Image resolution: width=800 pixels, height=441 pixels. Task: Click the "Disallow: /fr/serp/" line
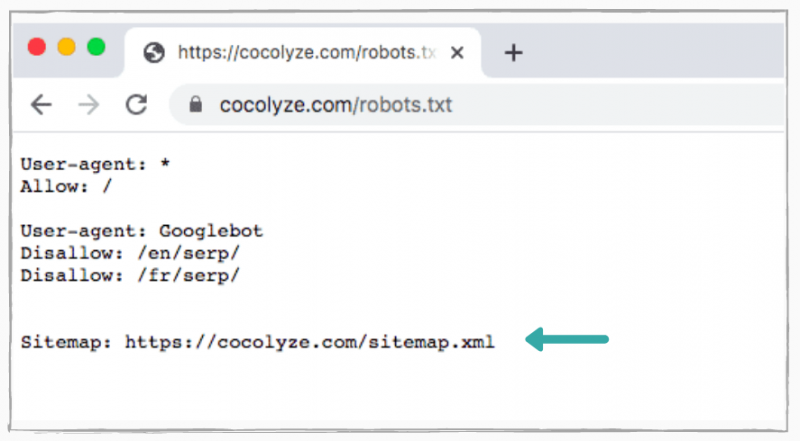click(x=130, y=276)
